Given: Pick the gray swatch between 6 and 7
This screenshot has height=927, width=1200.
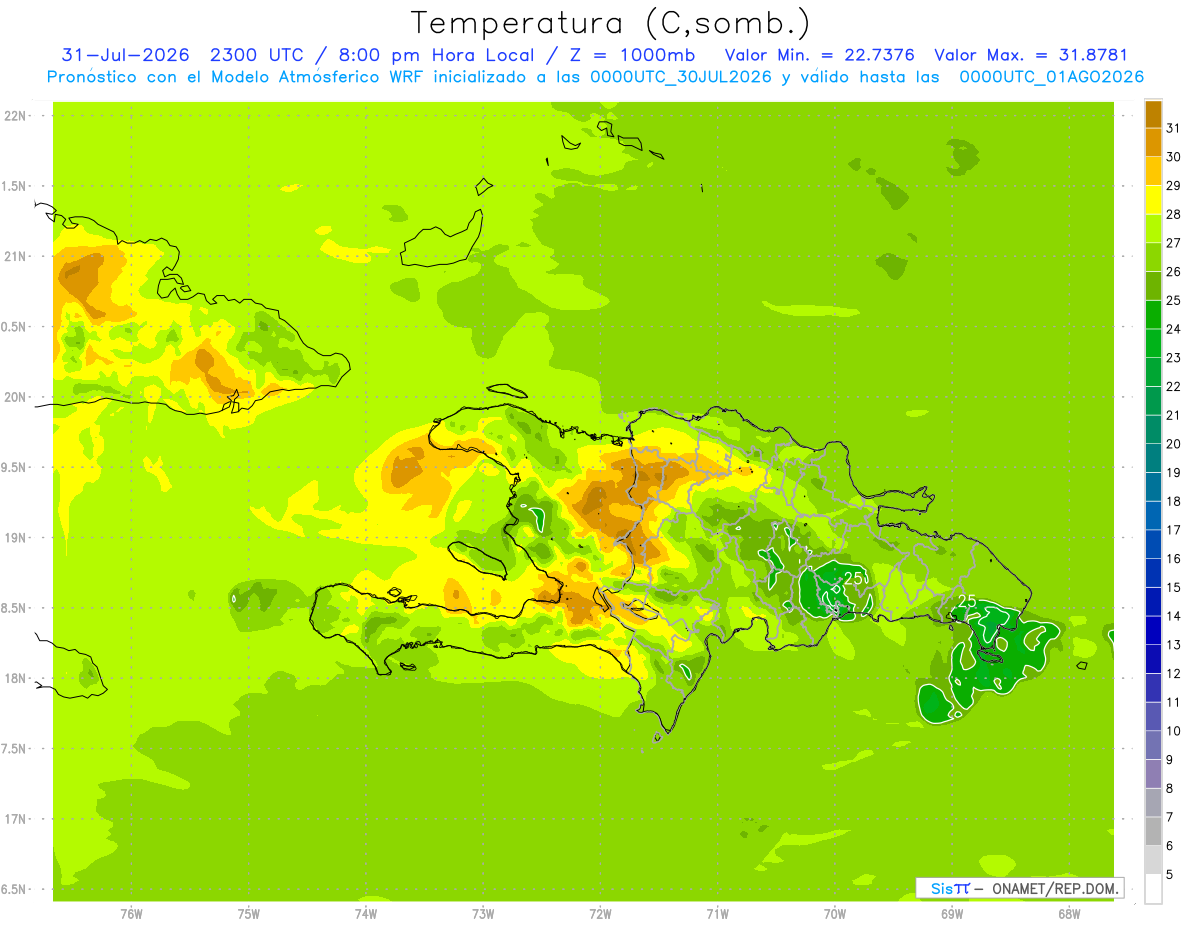Looking at the screenshot, I should pos(1153,831).
